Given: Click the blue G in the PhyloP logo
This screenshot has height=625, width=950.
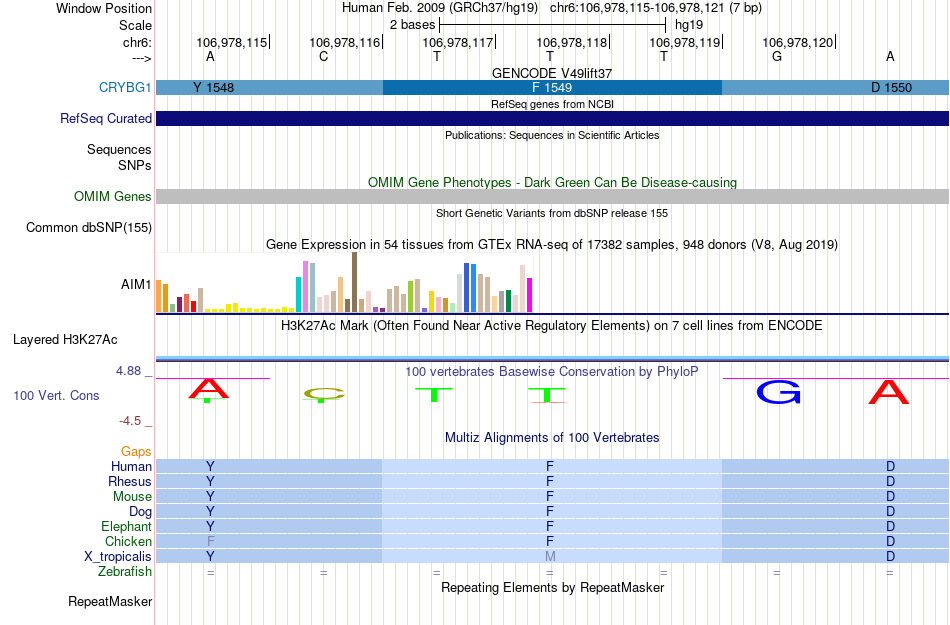Looking at the screenshot, I should pos(778,392).
